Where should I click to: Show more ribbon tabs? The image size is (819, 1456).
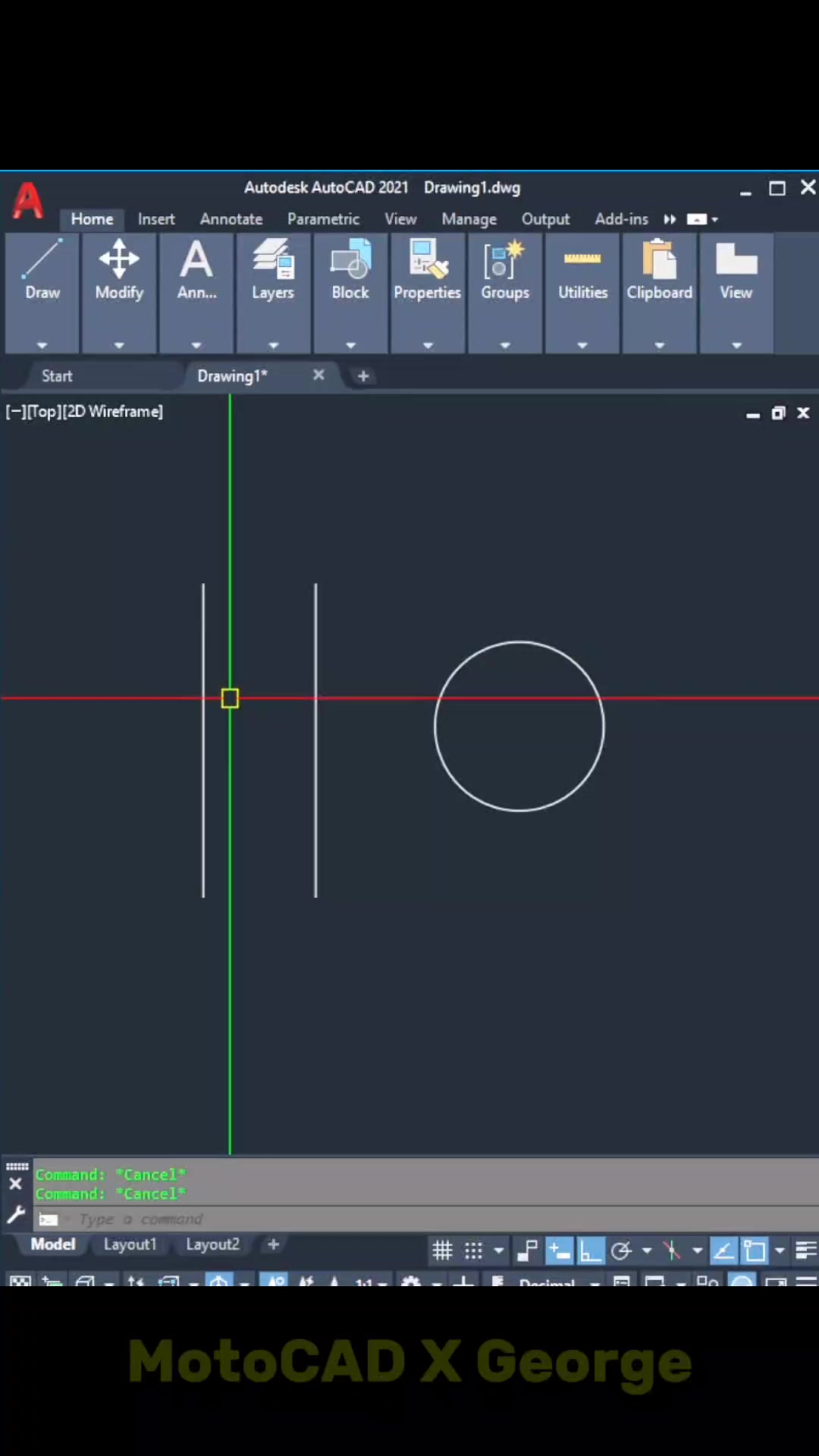[670, 219]
